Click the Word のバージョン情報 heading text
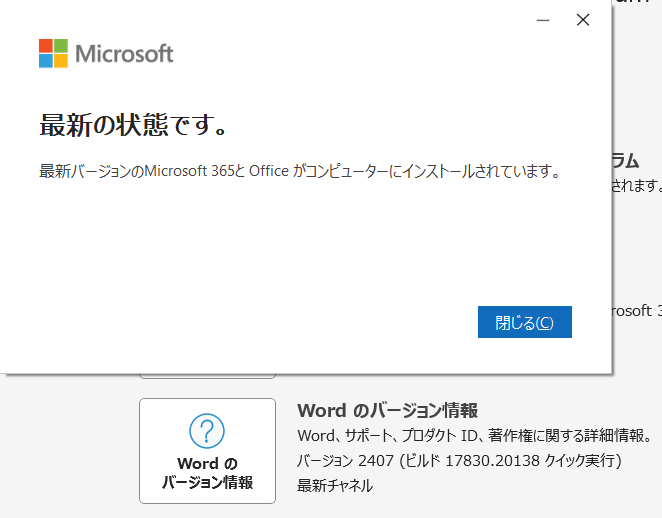Image resolution: width=662 pixels, height=518 pixels. 388,410
